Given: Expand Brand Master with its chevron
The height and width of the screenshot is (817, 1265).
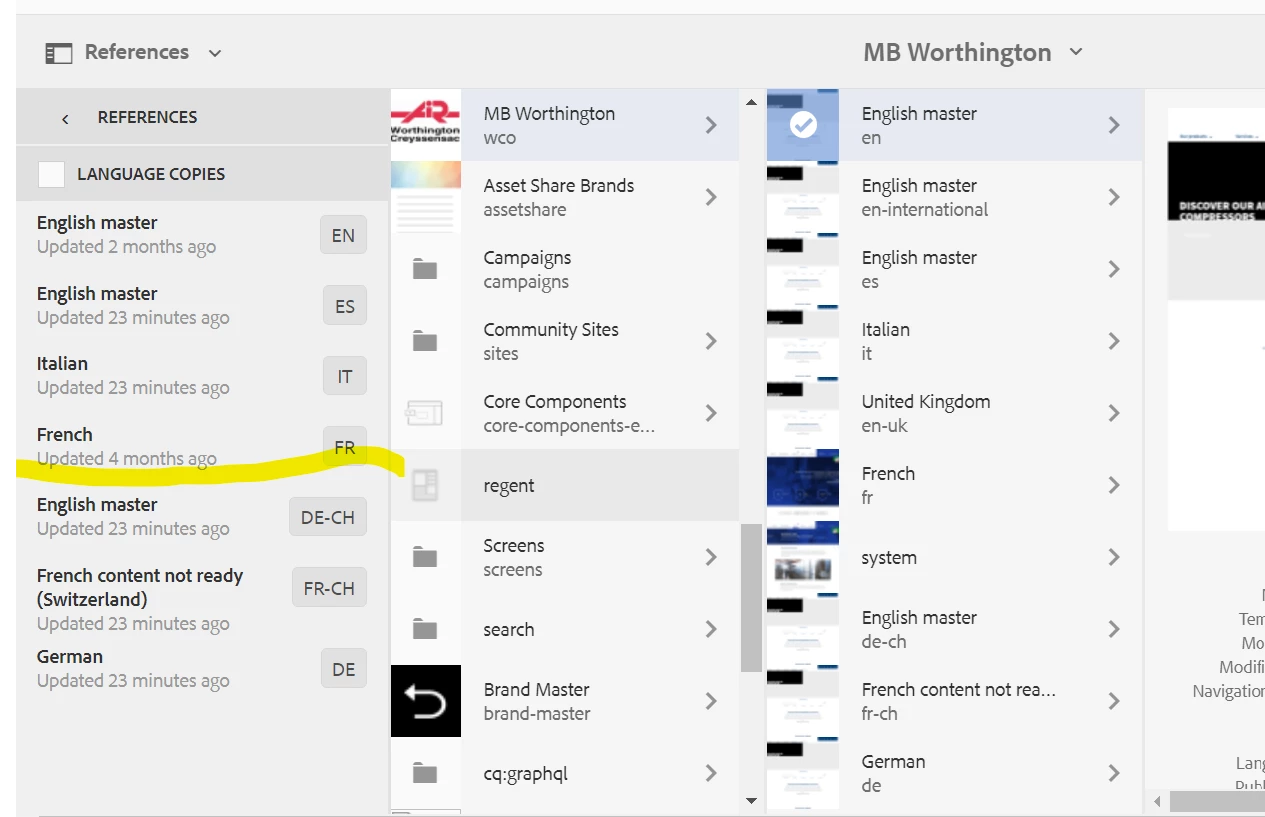Looking at the screenshot, I should 711,701.
